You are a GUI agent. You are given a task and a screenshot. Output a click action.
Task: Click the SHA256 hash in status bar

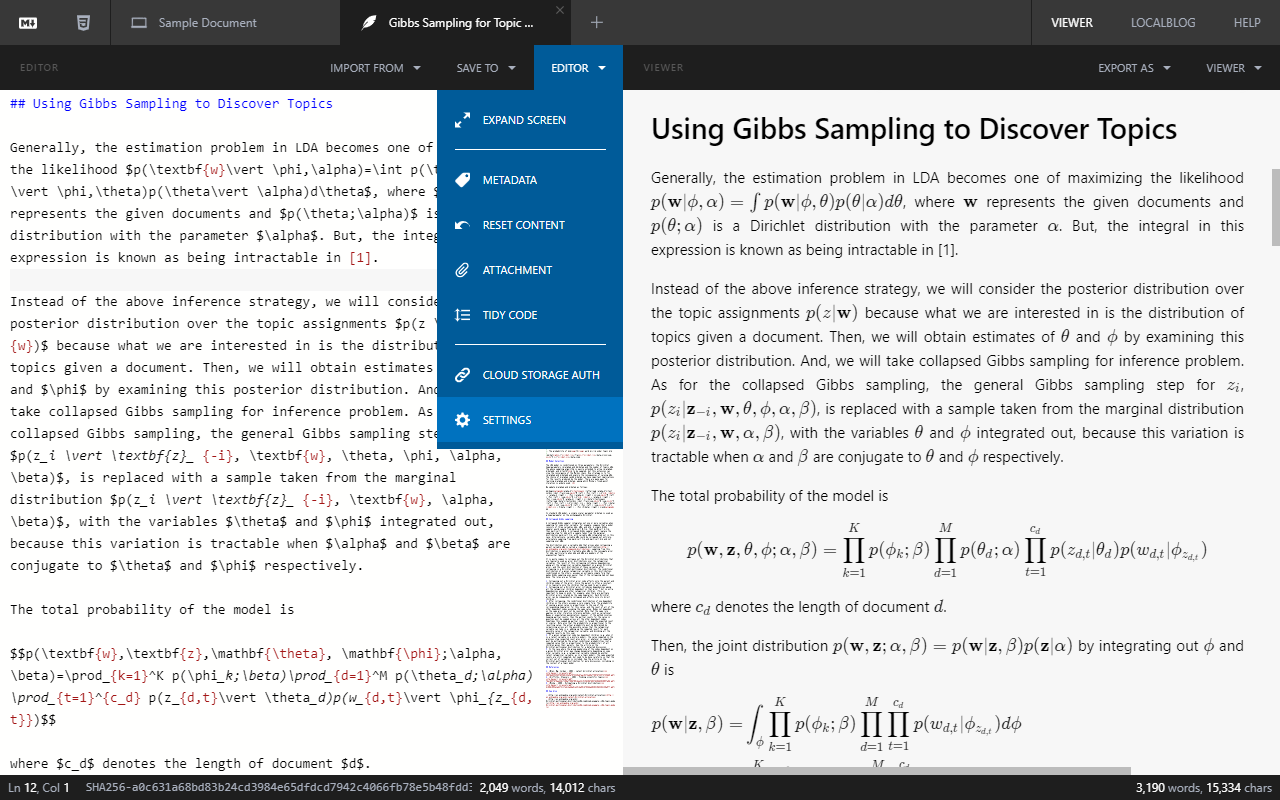278,788
